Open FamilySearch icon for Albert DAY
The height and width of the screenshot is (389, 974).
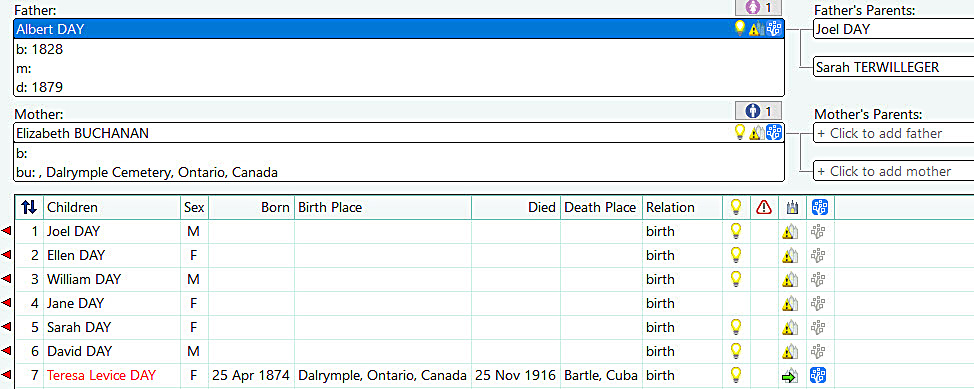click(773, 28)
